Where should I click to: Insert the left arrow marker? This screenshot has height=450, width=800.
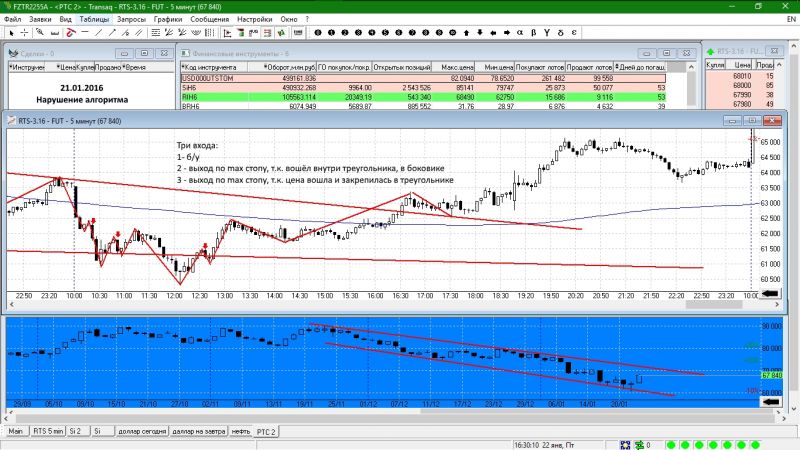click(493, 33)
